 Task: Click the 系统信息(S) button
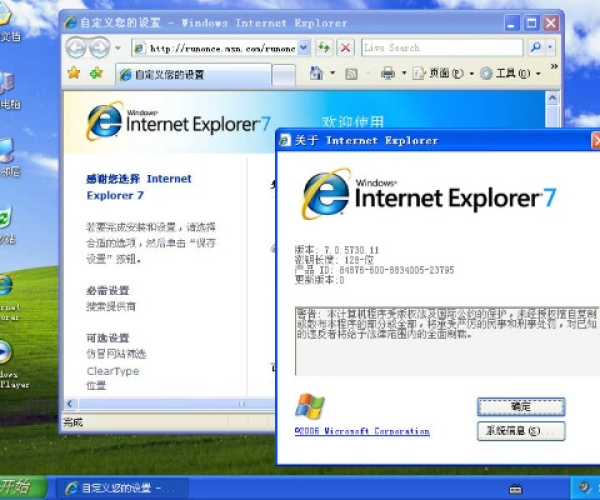tap(521, 431)
